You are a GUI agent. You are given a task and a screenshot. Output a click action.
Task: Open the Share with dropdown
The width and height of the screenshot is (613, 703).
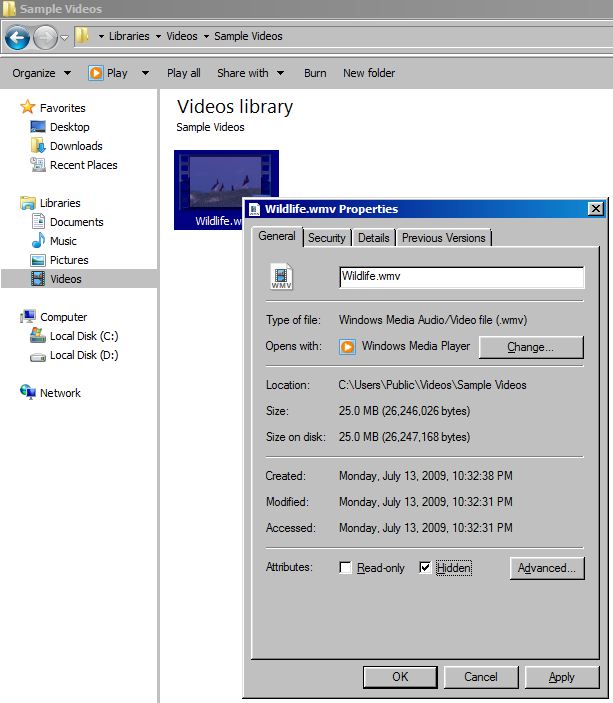pos(250,73)
